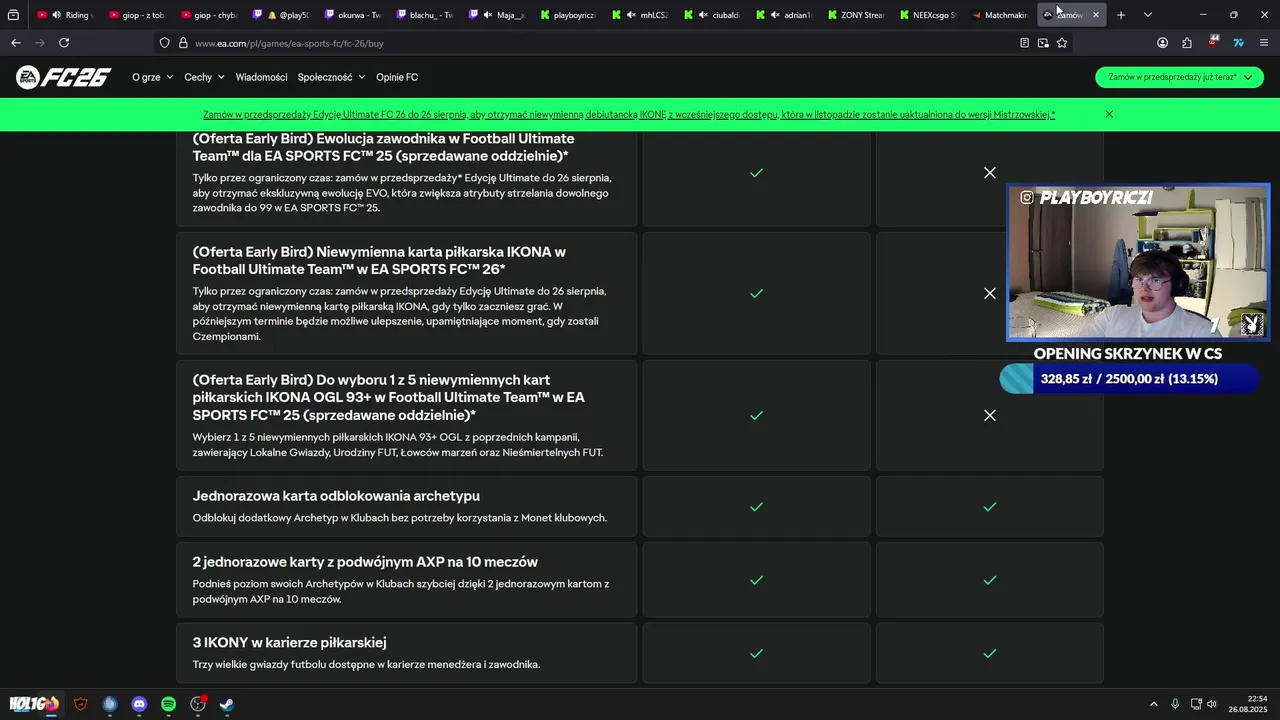Click 3 IKONY w karierze piłkarskiej heading

(289, 642)
